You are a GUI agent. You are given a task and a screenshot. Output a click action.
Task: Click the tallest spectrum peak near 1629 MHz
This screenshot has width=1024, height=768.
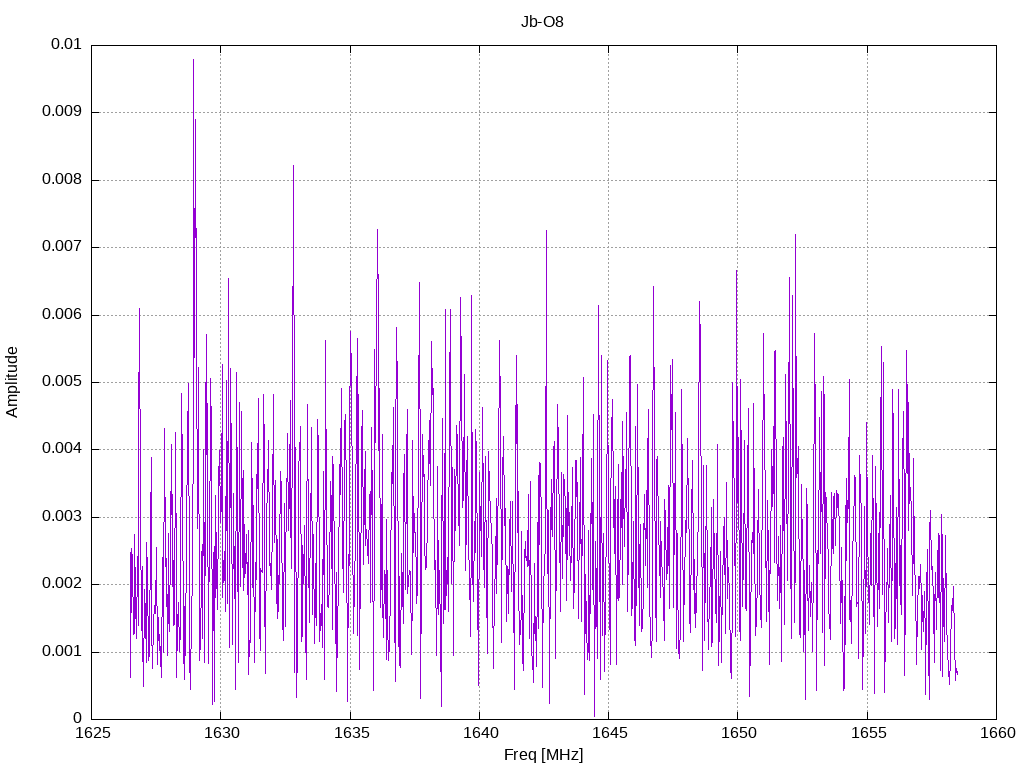(x=193, y=60)
